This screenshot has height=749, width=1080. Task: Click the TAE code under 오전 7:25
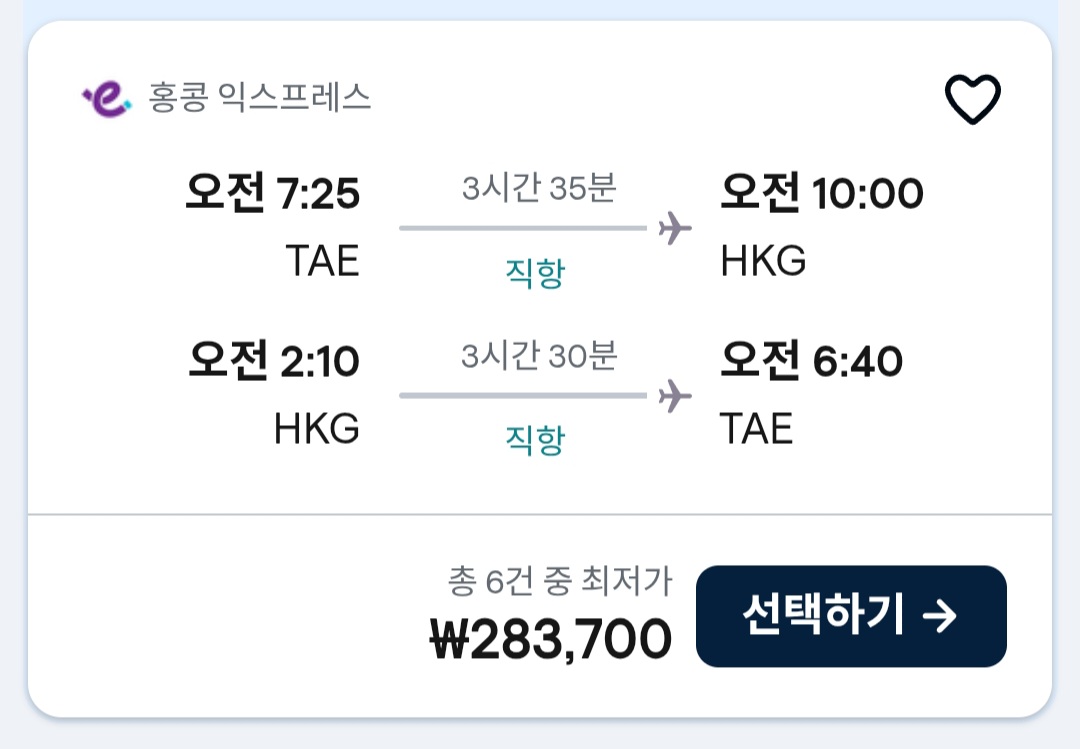(322, 261)
